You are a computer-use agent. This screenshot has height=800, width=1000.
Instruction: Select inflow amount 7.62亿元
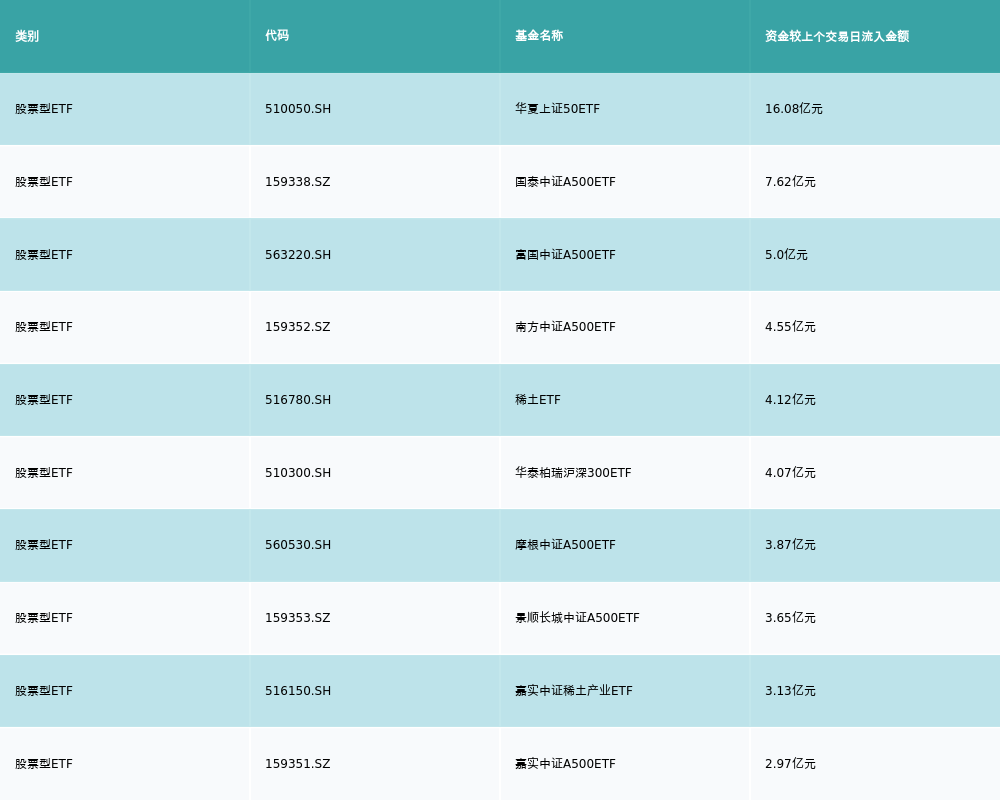point(790,182)
